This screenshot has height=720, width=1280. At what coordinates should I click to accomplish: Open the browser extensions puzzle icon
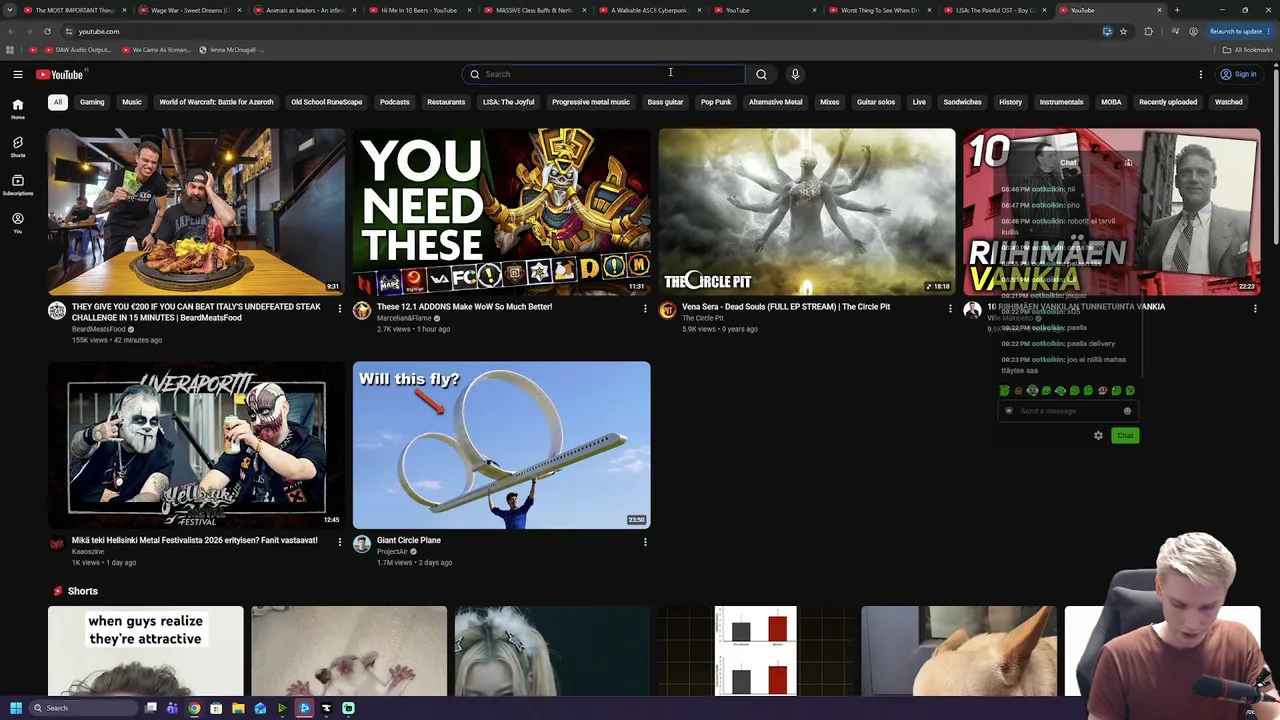point(1148,31)
